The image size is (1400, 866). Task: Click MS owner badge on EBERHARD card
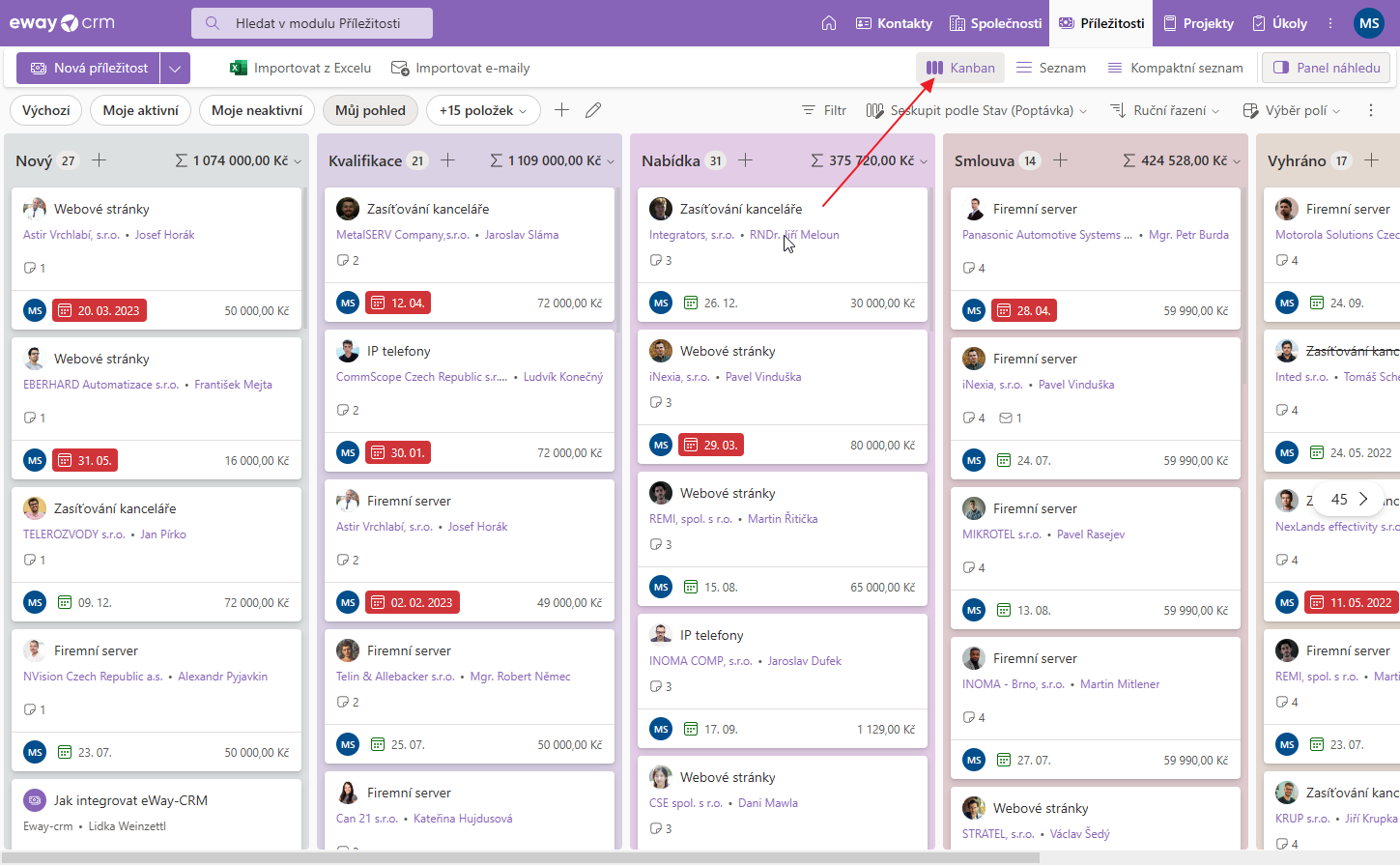(35, 460)
